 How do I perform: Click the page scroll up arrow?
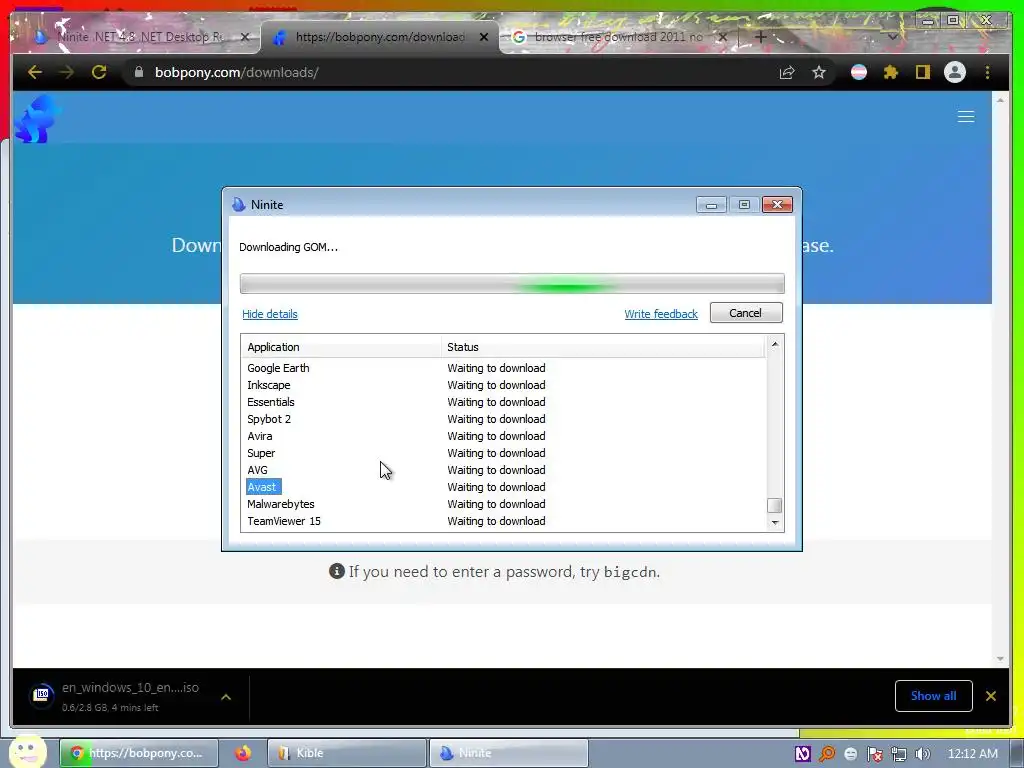(x=1000, y=101)
